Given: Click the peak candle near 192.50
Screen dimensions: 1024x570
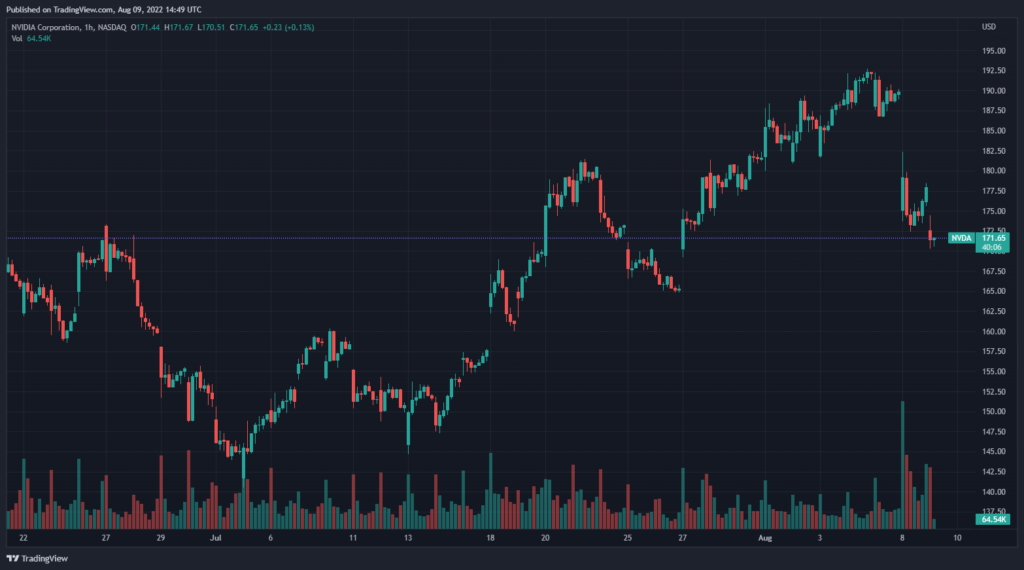Looking at the screenshot, I should coord(869,75).
